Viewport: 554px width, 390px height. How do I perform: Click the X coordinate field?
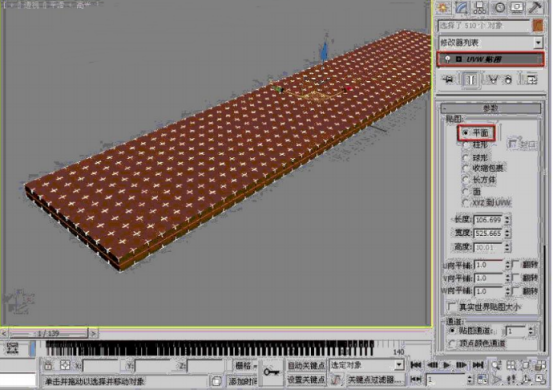point(100,366)
